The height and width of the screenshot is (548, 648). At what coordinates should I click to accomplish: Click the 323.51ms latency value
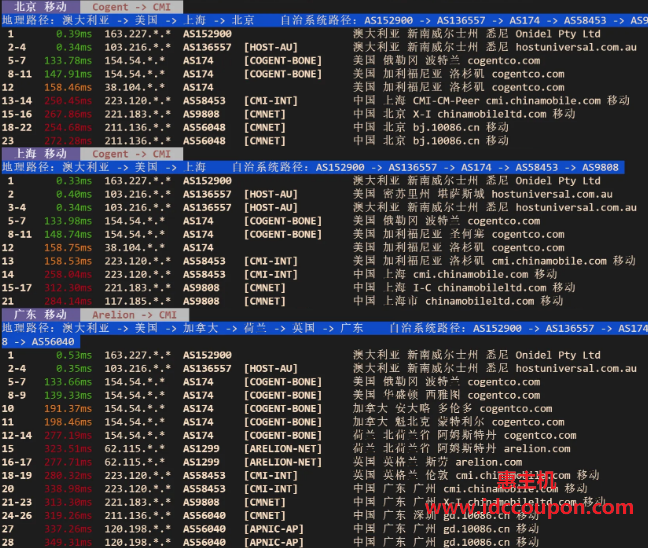pos(68,448)
